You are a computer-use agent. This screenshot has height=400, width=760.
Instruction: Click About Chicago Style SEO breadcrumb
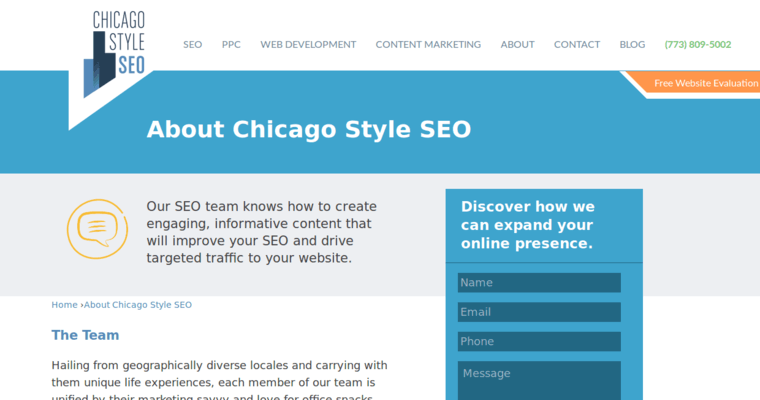click(x=138, y=305)
